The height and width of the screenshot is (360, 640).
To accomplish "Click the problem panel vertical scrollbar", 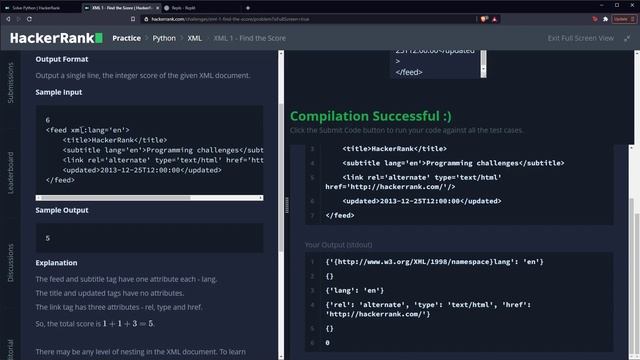I will (281, 178).
